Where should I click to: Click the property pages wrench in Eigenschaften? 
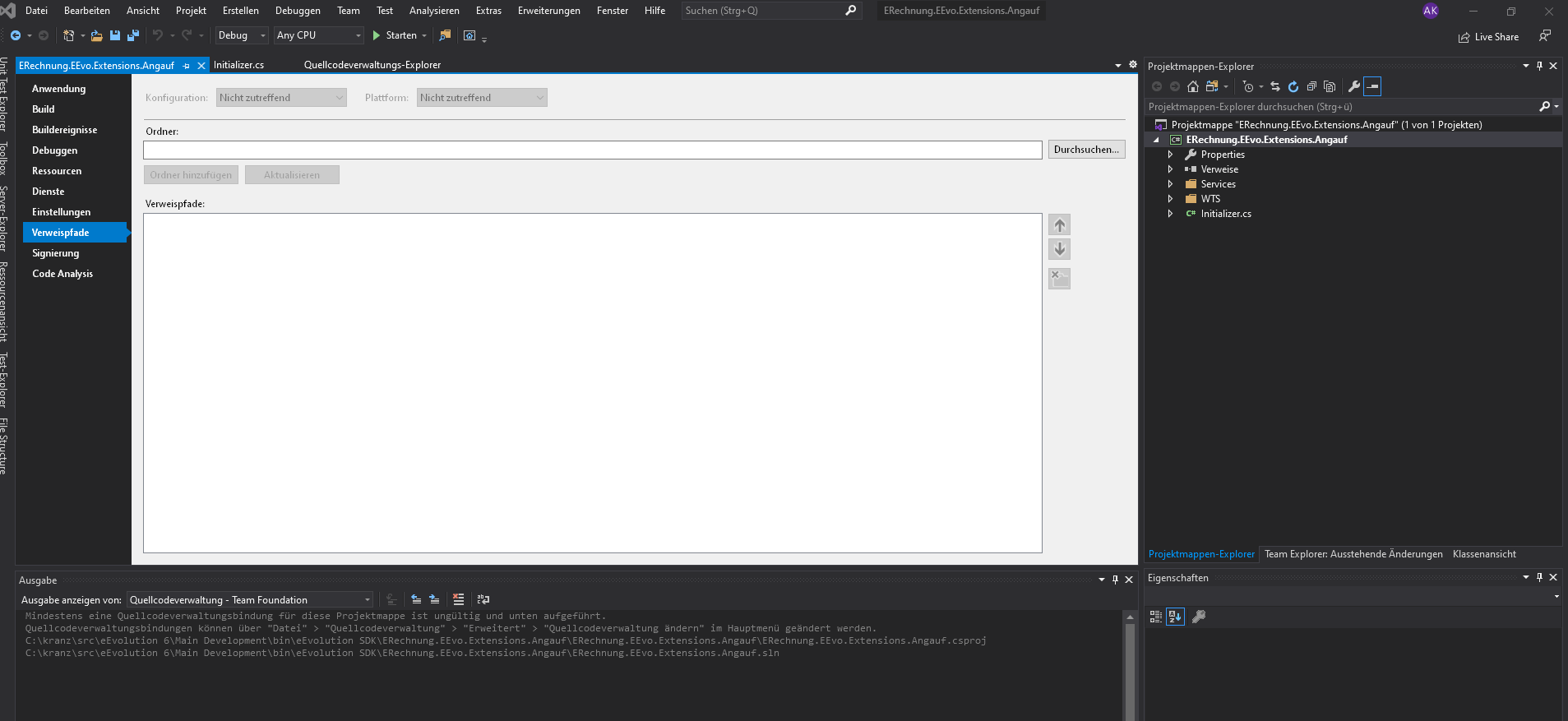click(1199, 617)
